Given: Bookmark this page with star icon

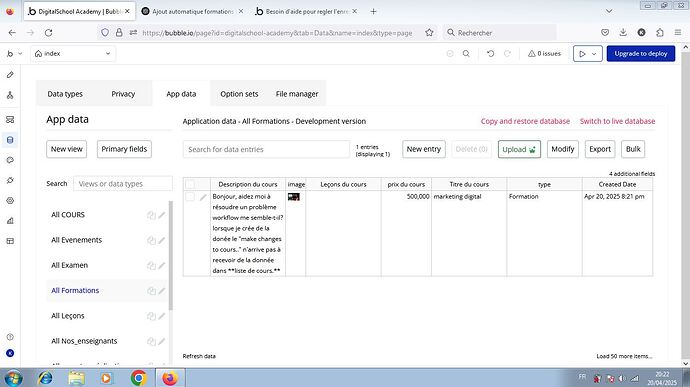Looking at the screenshot, I should tap(429, 33).
